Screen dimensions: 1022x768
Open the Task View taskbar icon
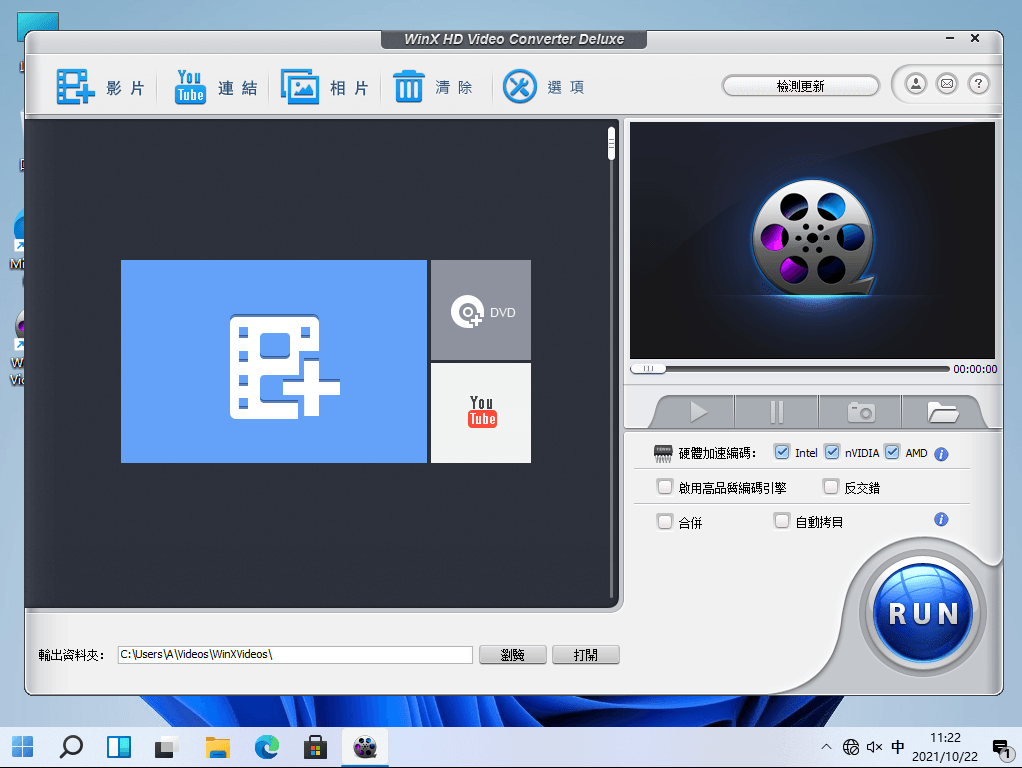167,747
